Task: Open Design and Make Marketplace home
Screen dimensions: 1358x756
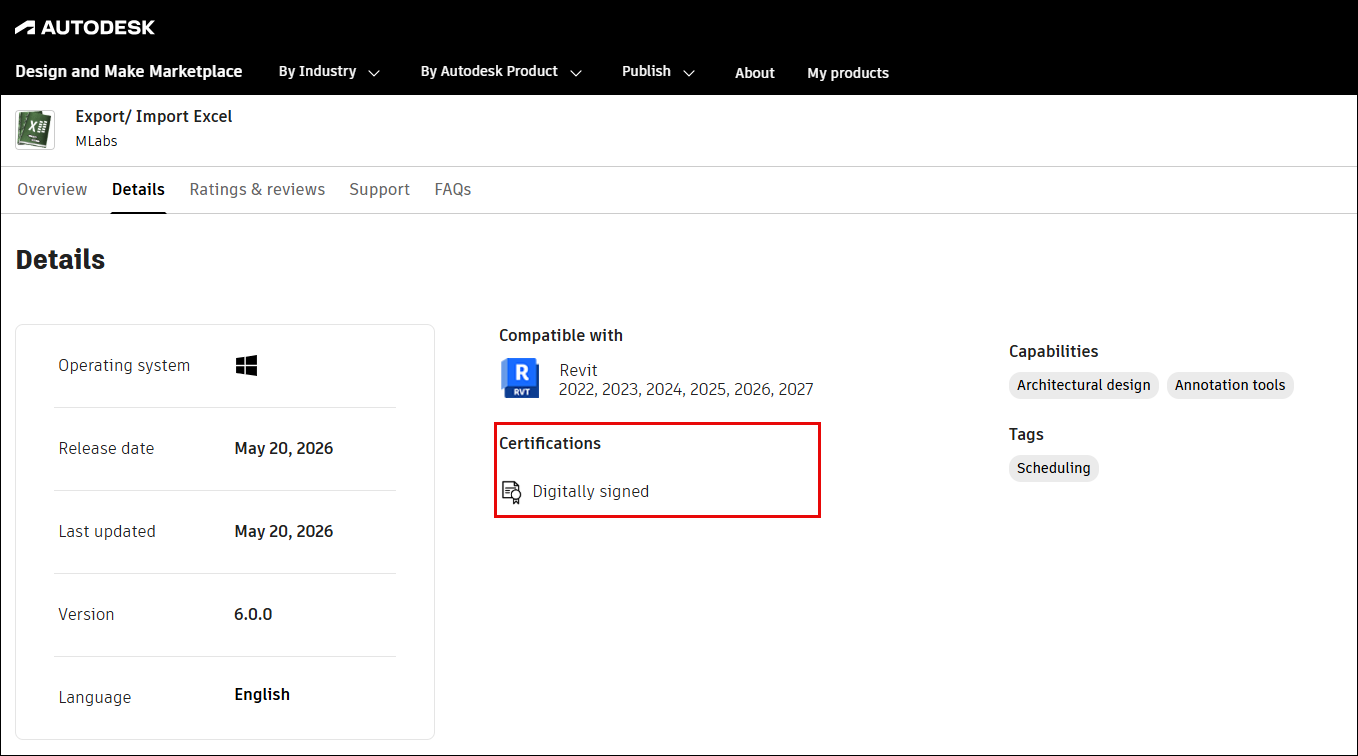Action: (x=129, y=72)
